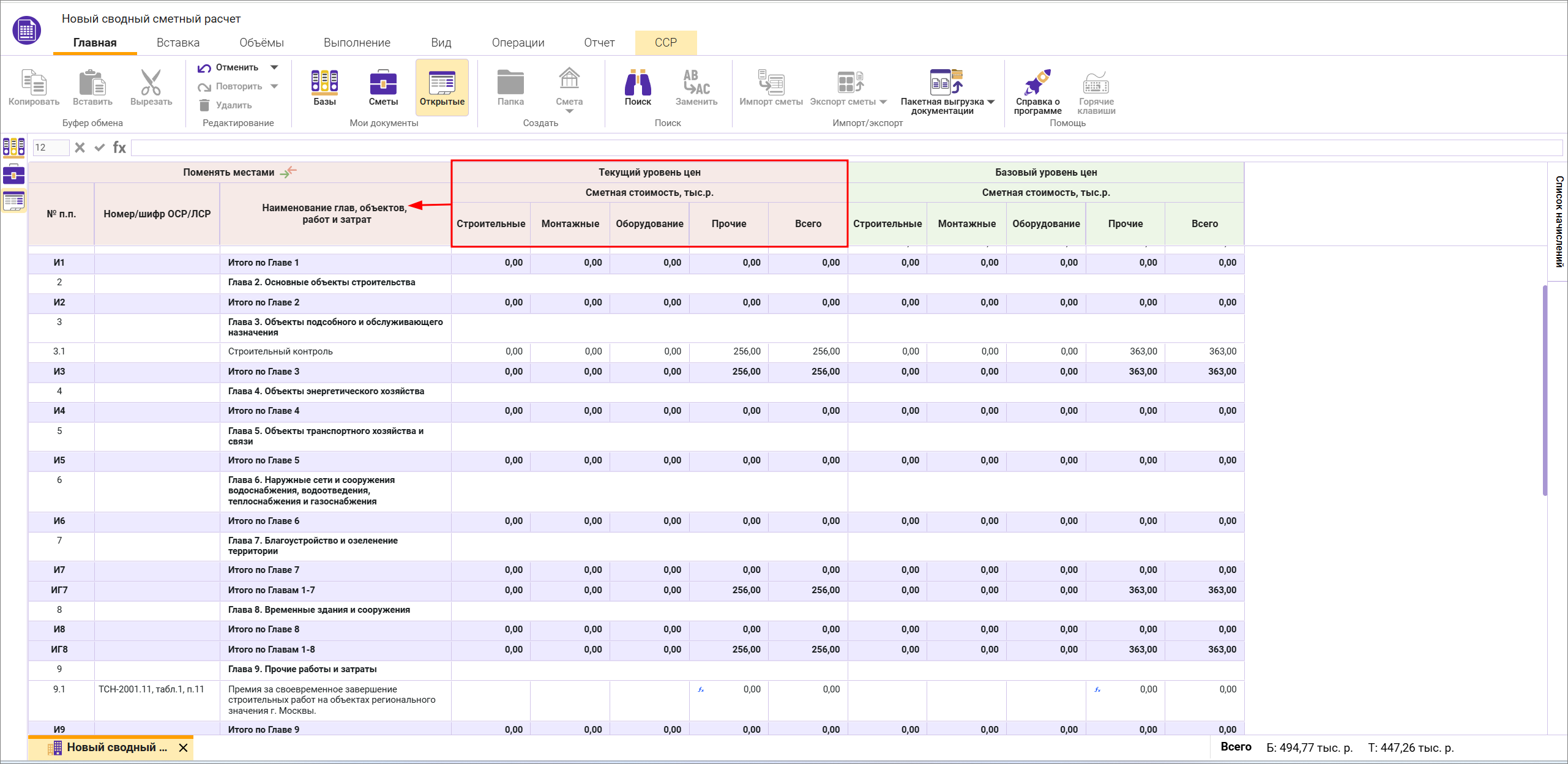Expand Пакетная выгрузка документации dropdown
The image size is (1568, 764).
[991, 102]
